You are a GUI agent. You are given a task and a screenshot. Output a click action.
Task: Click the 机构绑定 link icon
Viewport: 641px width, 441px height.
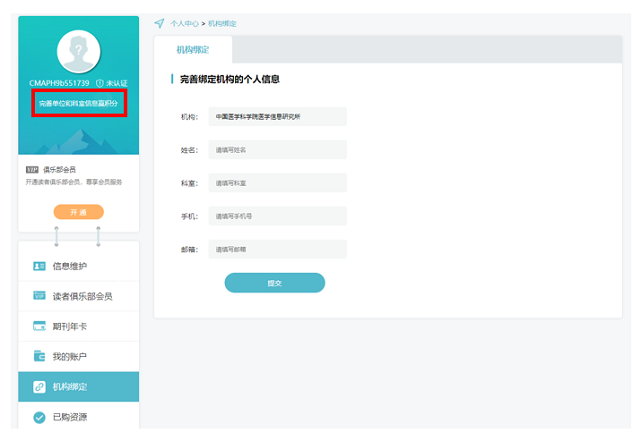coord(39,387)
